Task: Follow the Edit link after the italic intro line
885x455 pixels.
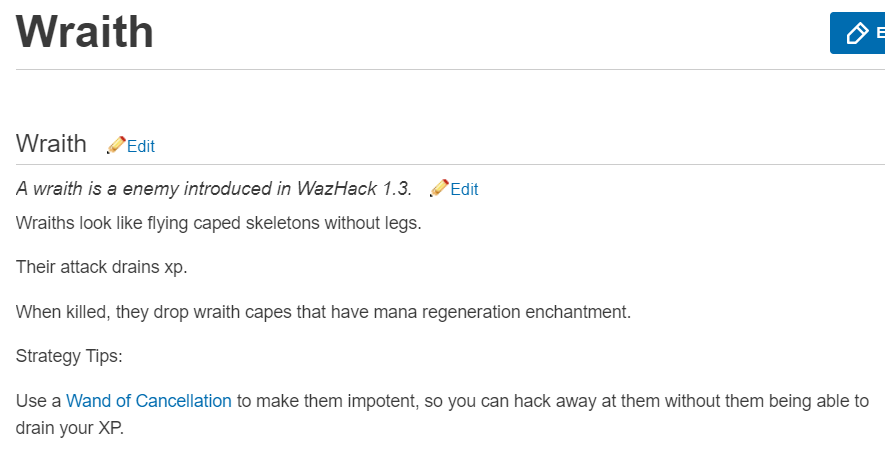Action: click(x=465, y=189)
